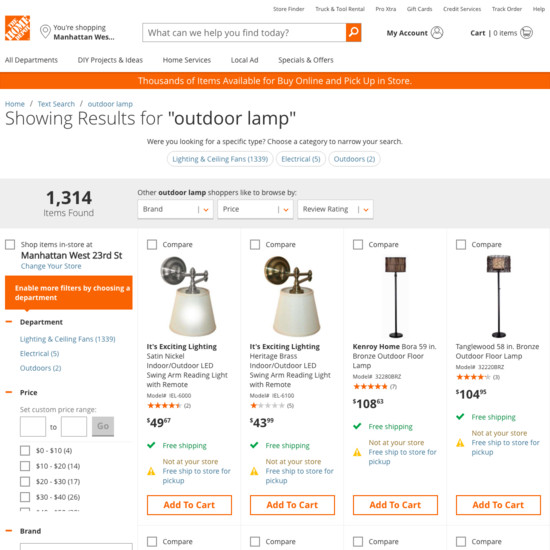Check the Shop items in-store checkbox
This screenshot has width=550, height=550.
tap(10, 244)
